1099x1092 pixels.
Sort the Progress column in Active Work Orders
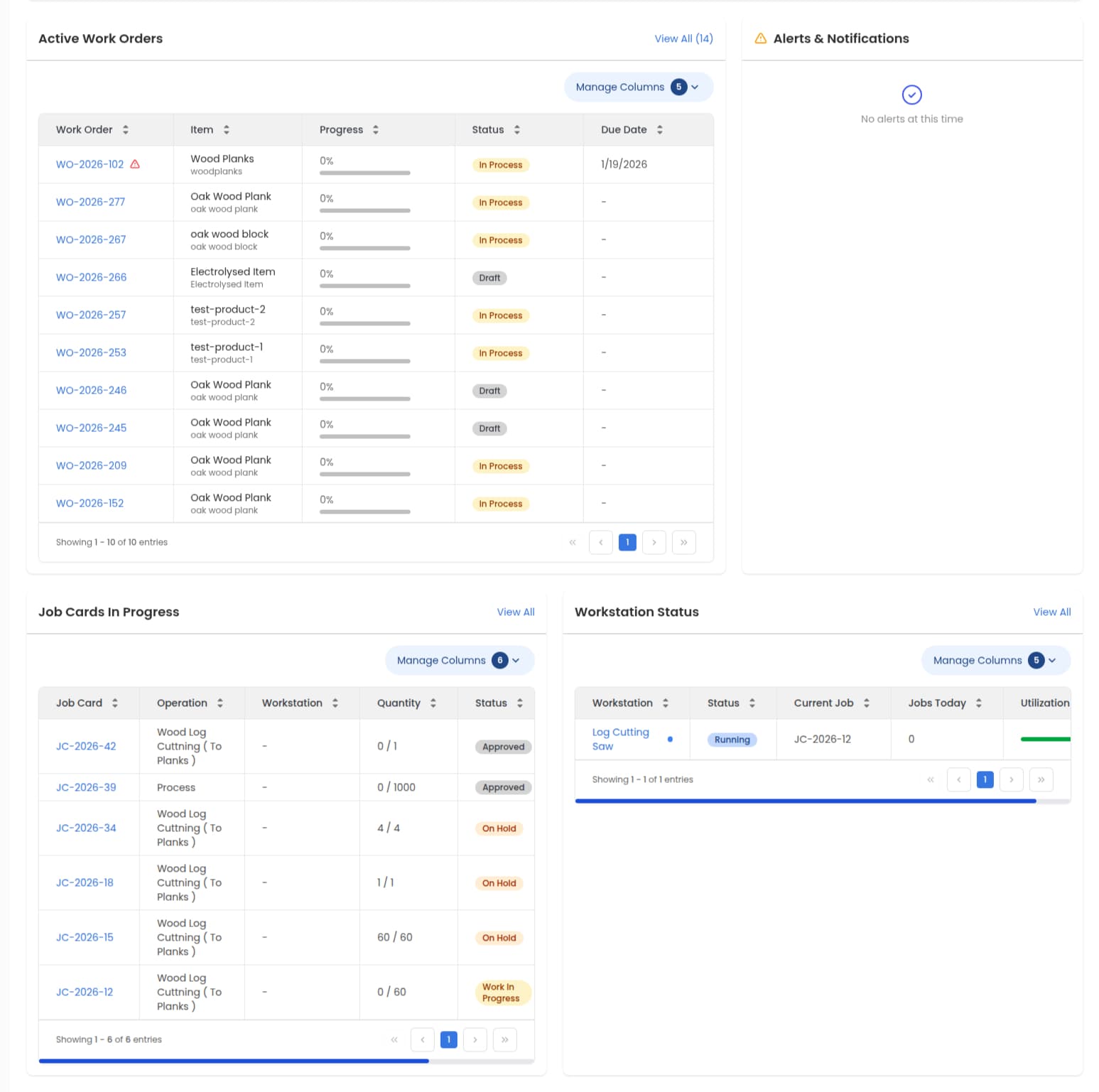coord(377,129)
